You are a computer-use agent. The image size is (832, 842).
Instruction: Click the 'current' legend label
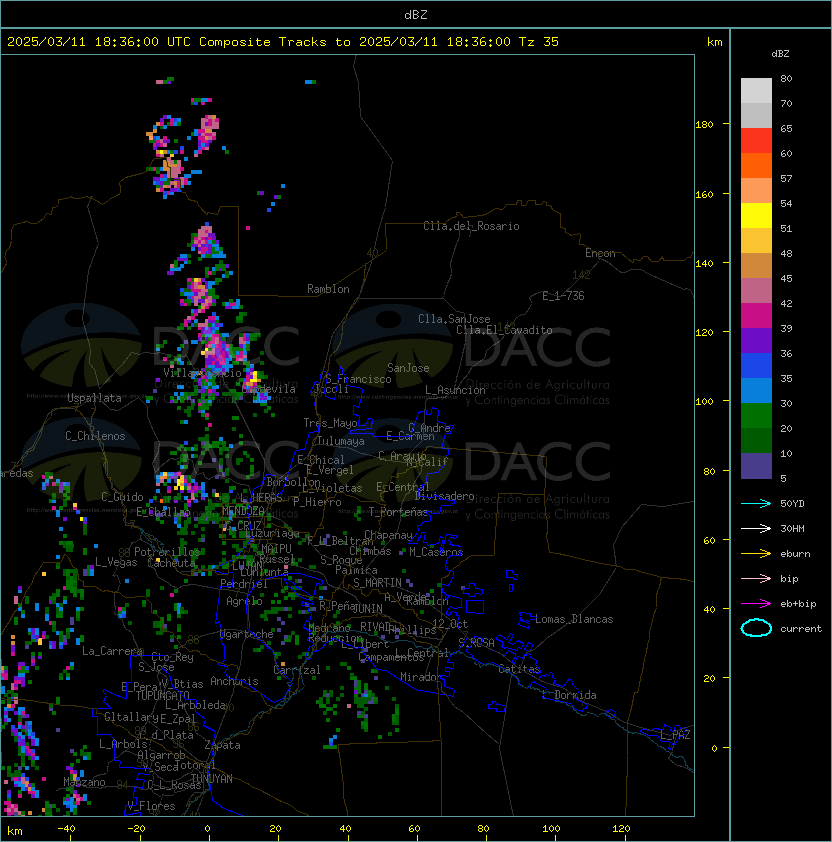[x=801, y=629]
